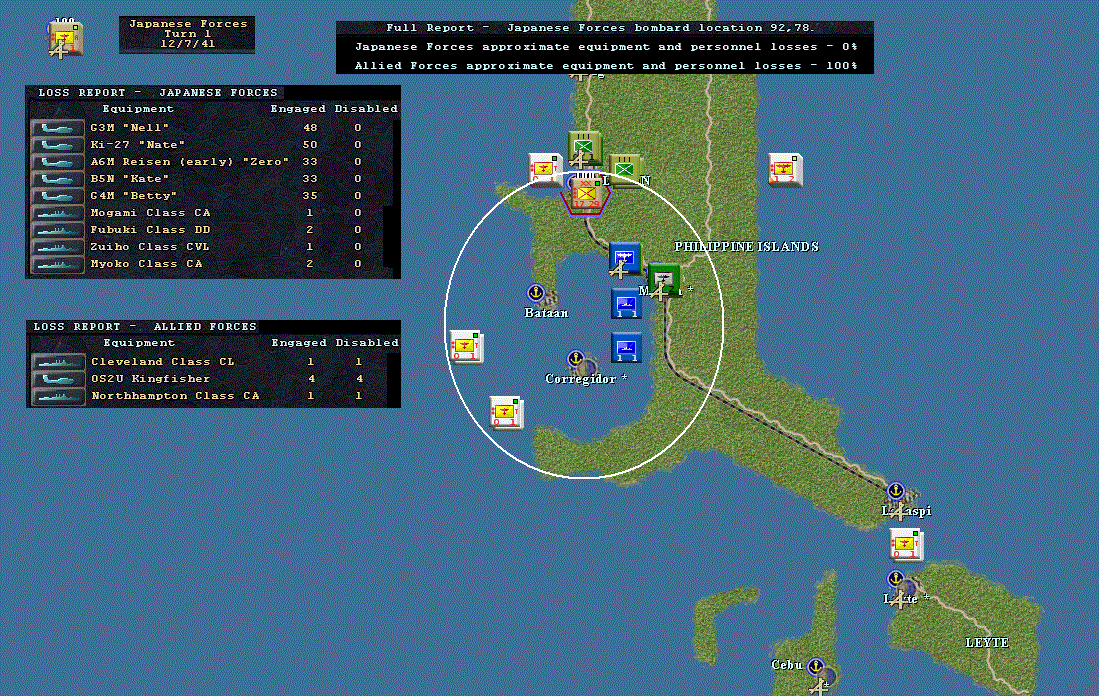Click the B5N Kate aircraft icon

(x=57, y=179)
